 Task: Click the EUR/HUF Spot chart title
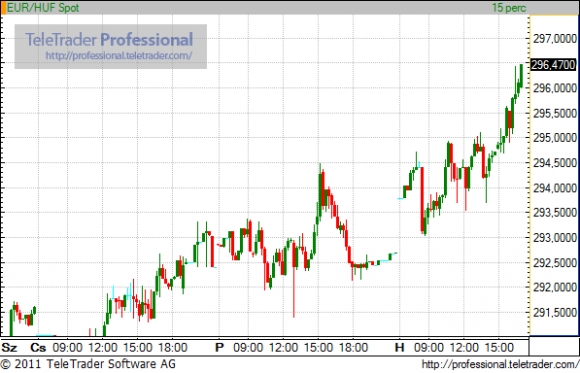point(43,8)
